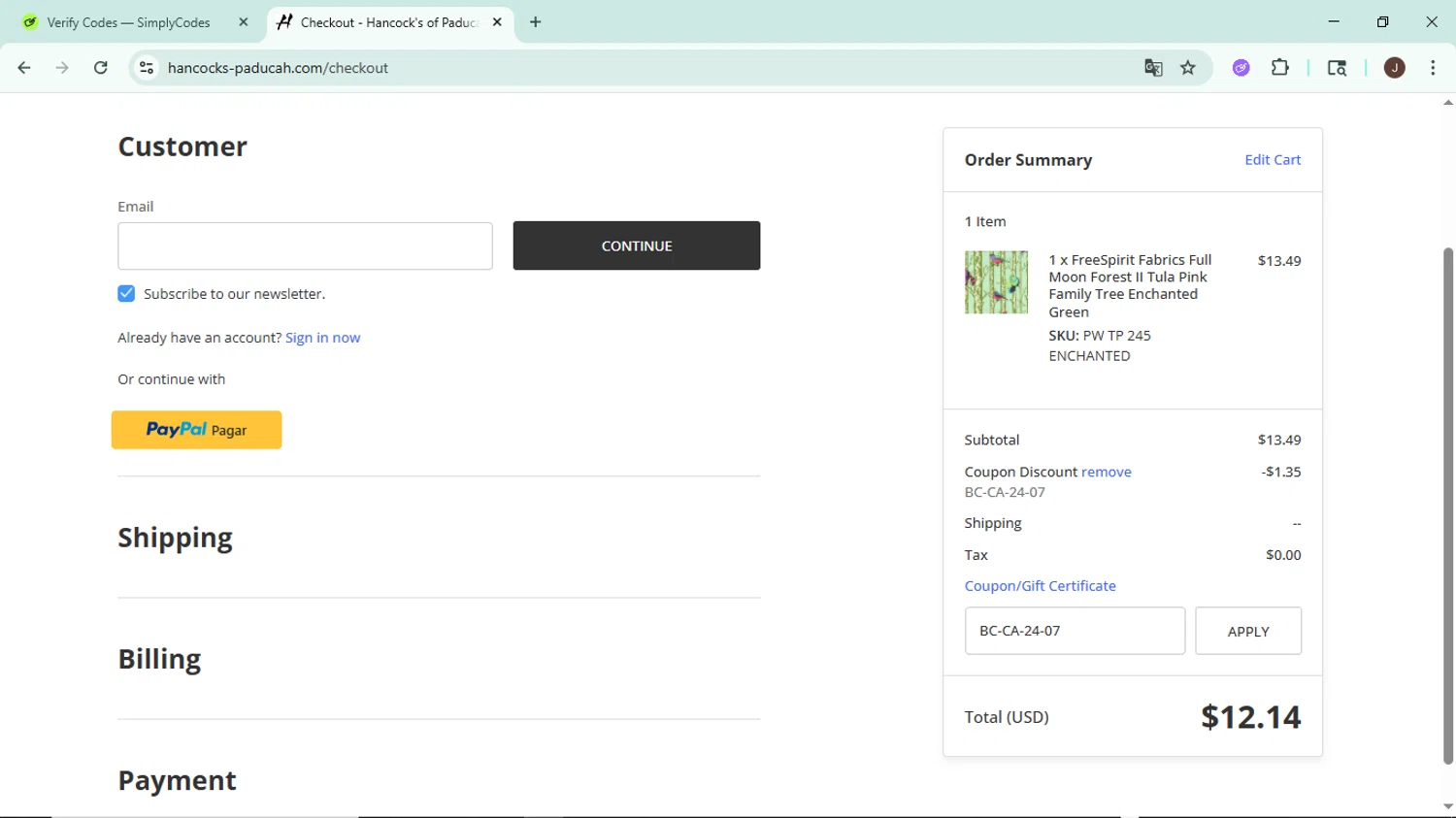The width and height of the screenshot is (1456, 818).
Task: Open the Extensions puzzle menu
Action: point(1280,68)
